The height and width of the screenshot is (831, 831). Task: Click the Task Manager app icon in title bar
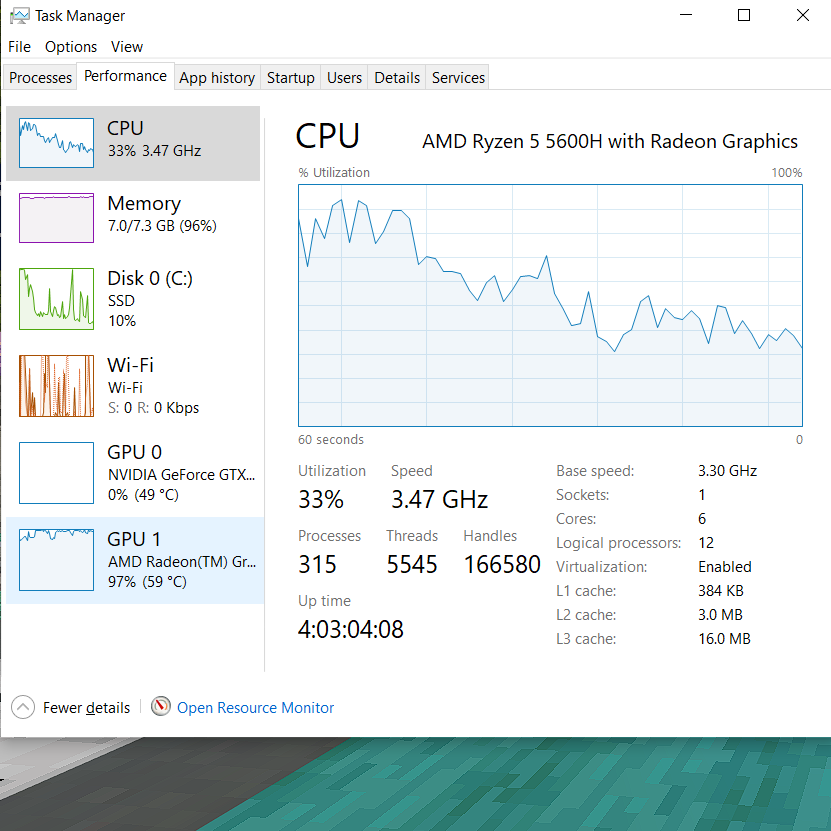[x=19, y=16]
